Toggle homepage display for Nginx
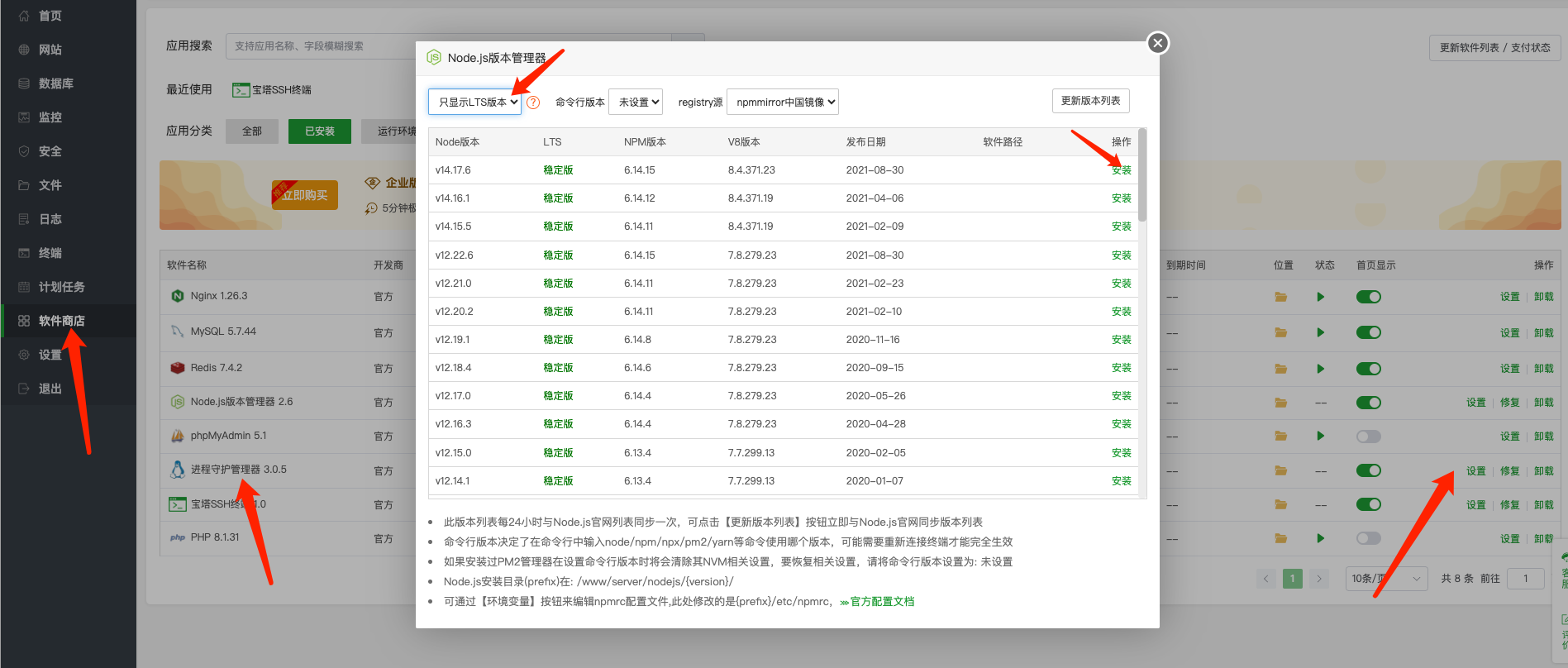Viewport: 1568px width, 668px height. (1368, 297)
